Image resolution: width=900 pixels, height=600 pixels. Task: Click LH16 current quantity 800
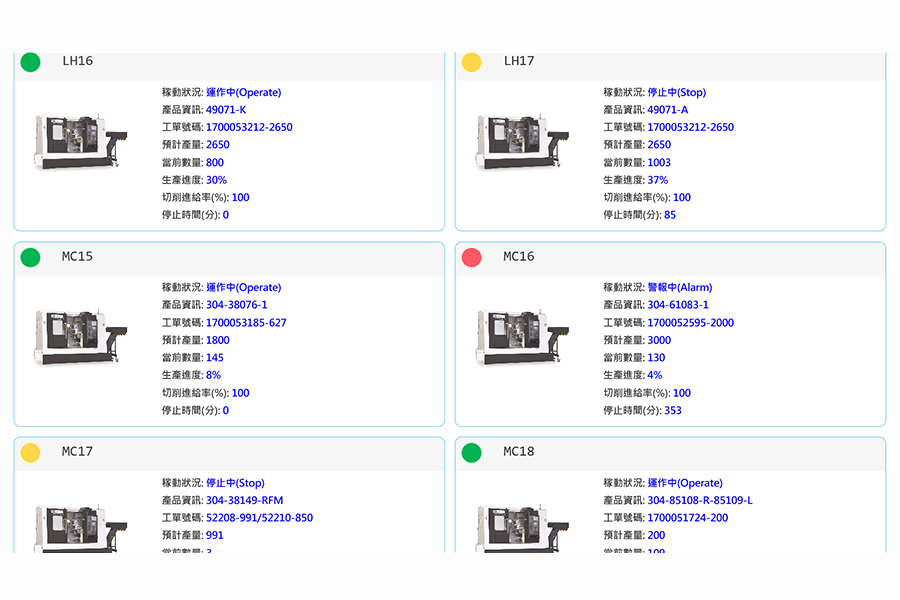(215, 162)
